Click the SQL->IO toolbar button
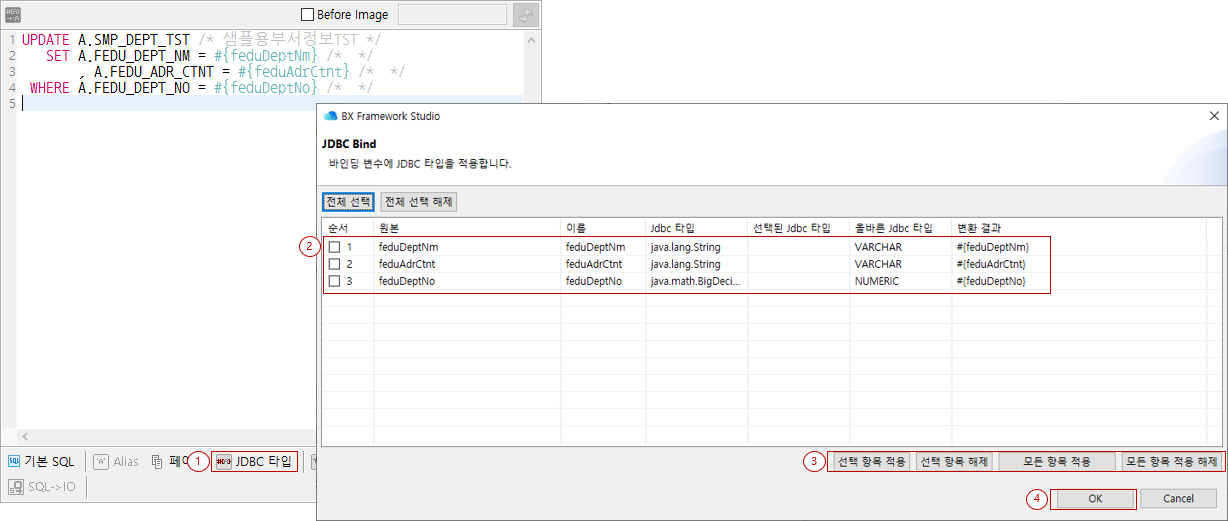The image size is (1228, 521). pyautogui.click(x=42, y=487)
